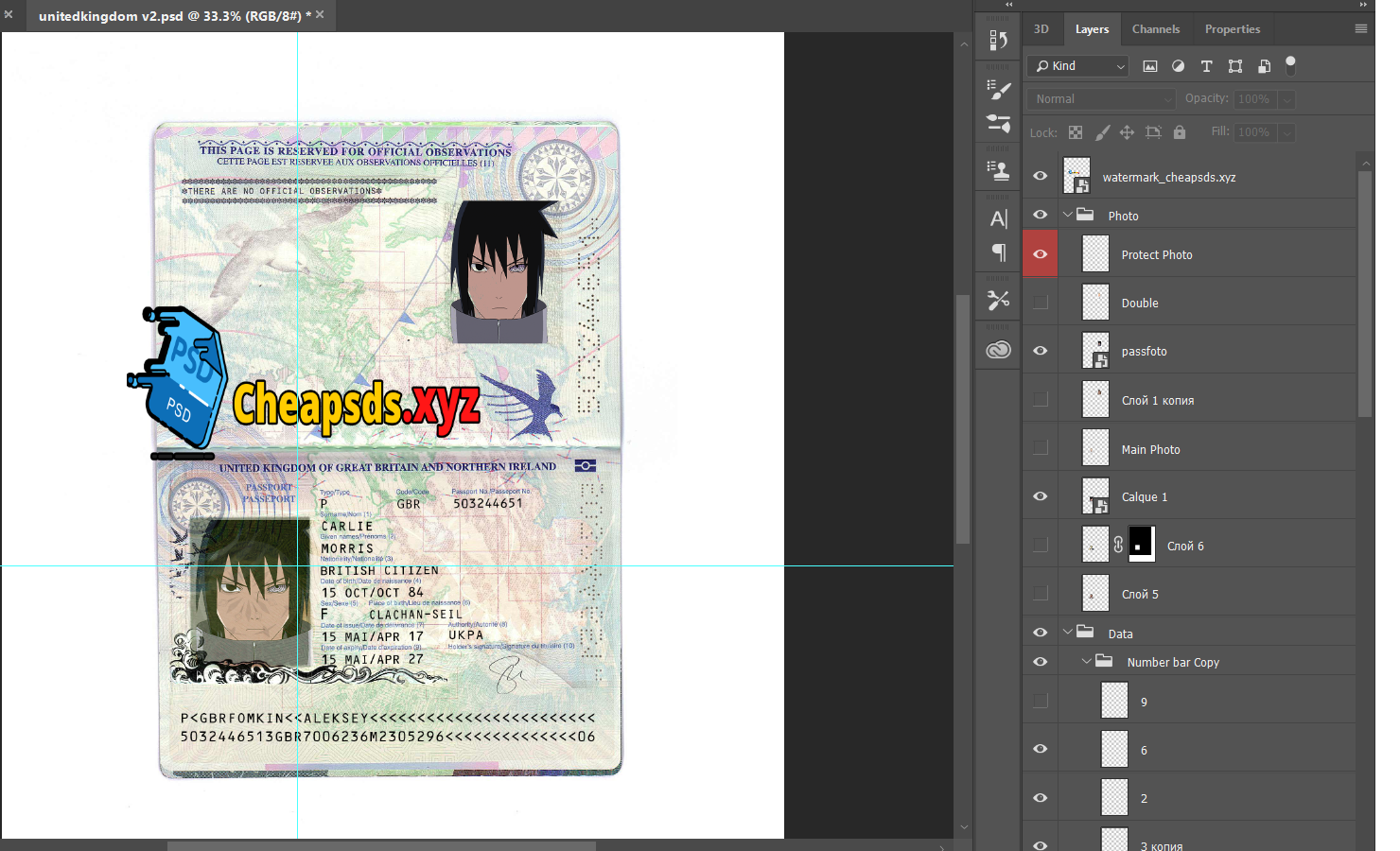Switch to the Channels tab

click(1155, 29)
